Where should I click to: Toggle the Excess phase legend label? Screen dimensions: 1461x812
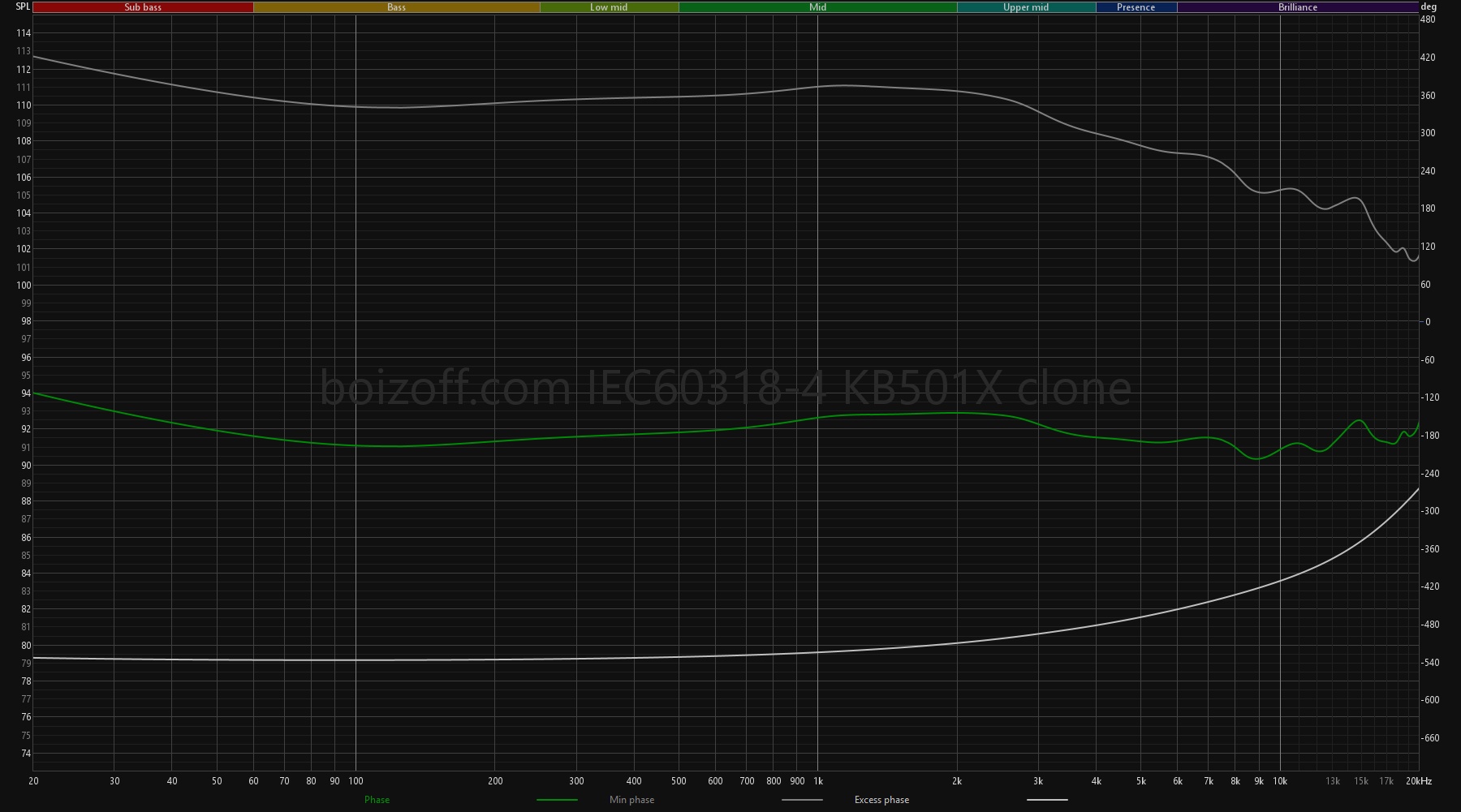coord(881,800)
